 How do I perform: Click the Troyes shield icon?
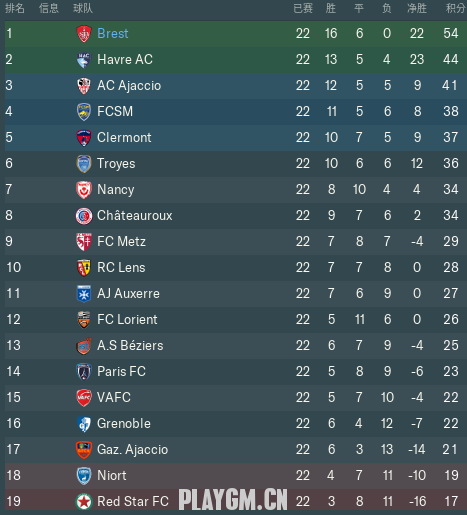(84, 164)
